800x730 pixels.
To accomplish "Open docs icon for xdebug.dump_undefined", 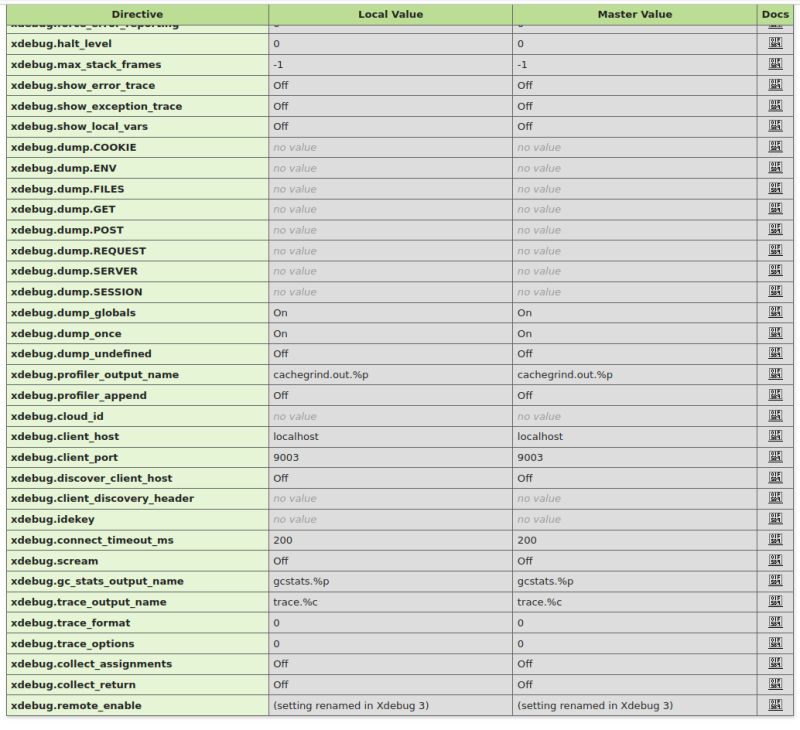I will click(x=775, y=353).
